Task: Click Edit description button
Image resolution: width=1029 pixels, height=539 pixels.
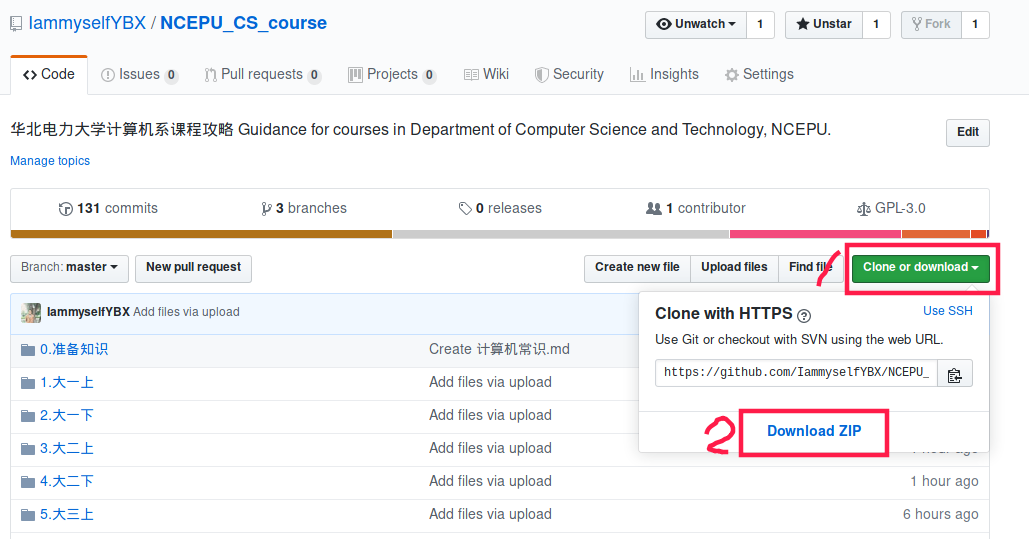Action: (x=968, y=133)
